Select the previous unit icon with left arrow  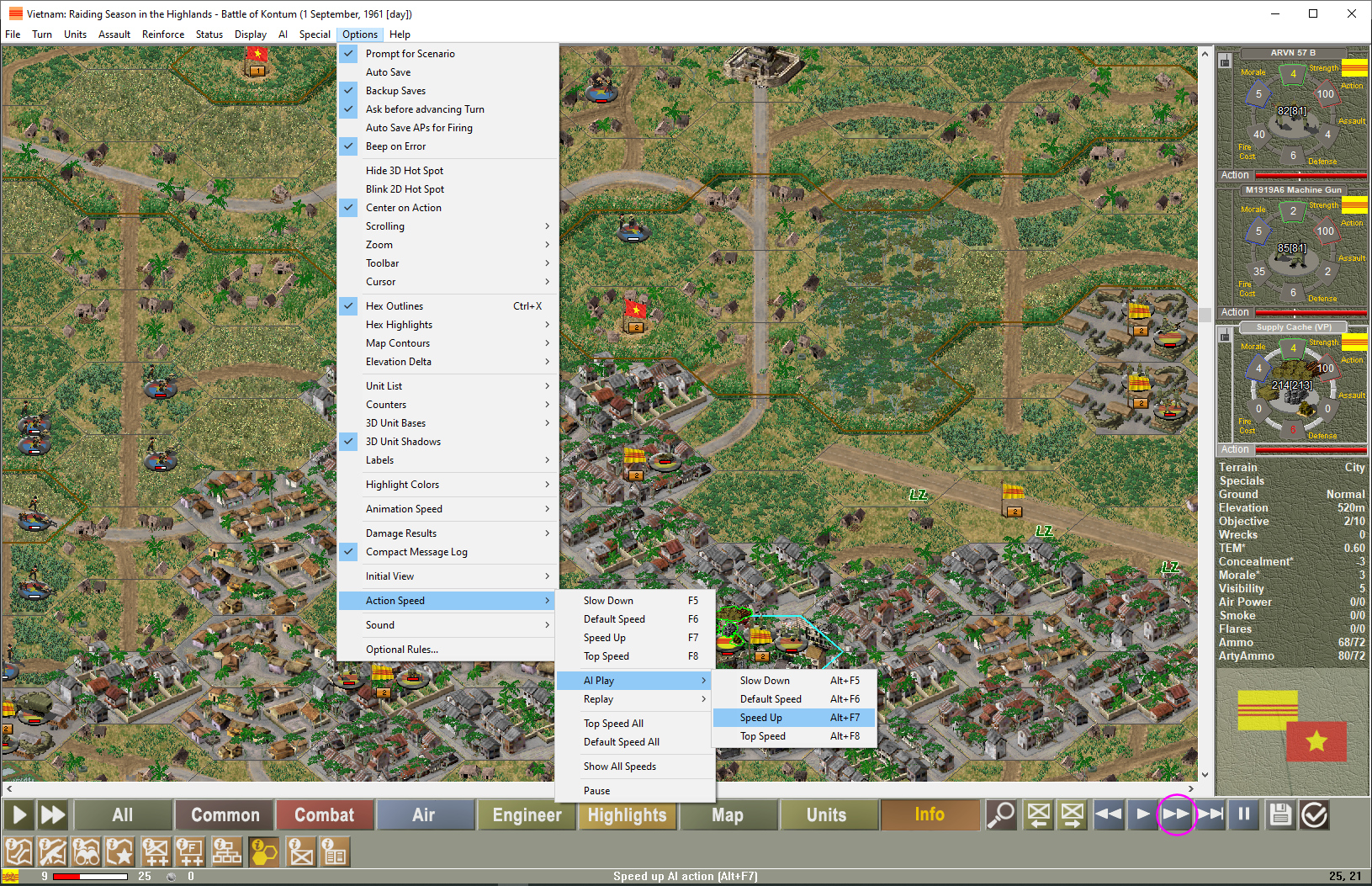(1039, 814)
